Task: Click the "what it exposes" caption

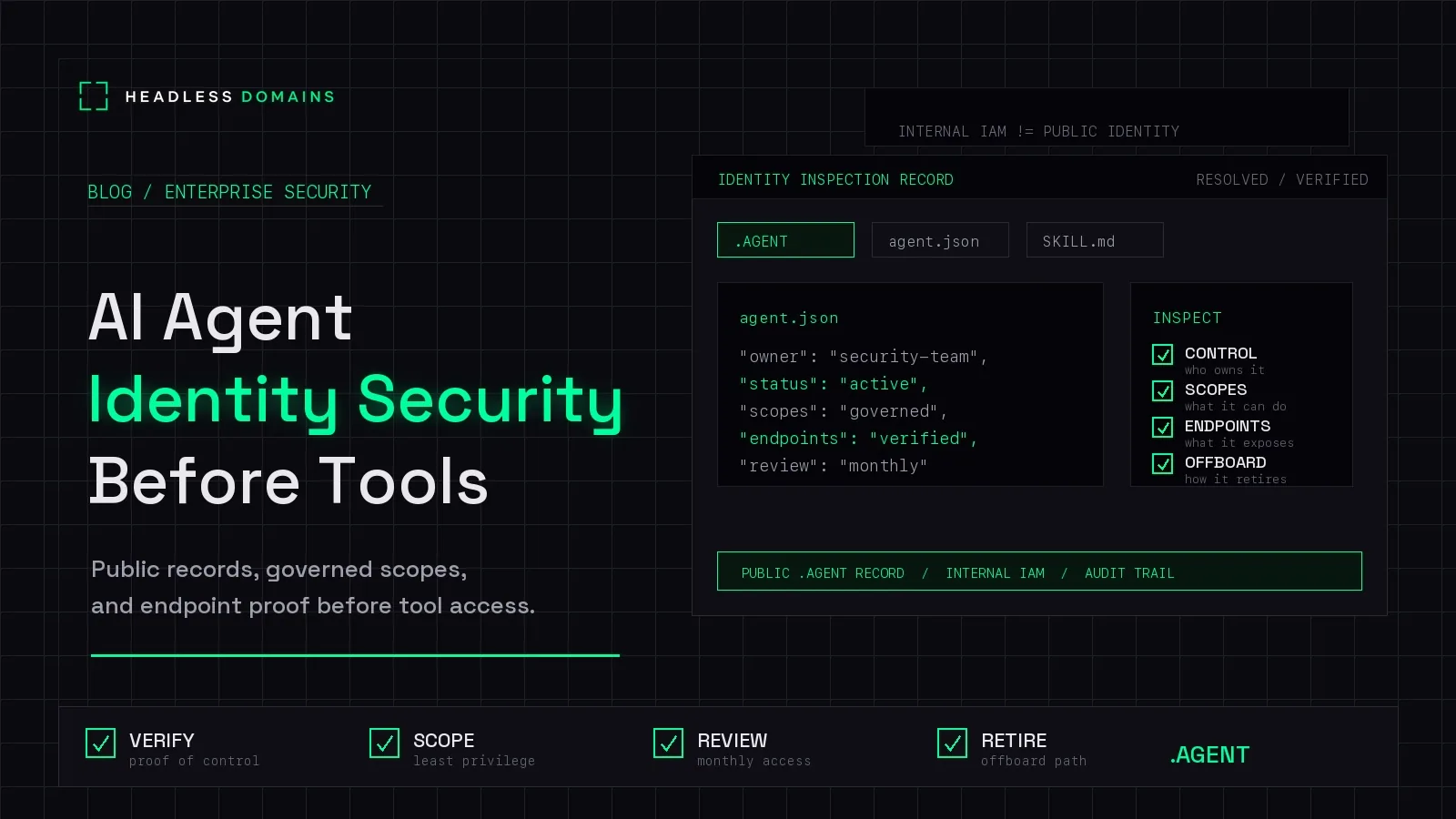Action: click(1239, 442)
